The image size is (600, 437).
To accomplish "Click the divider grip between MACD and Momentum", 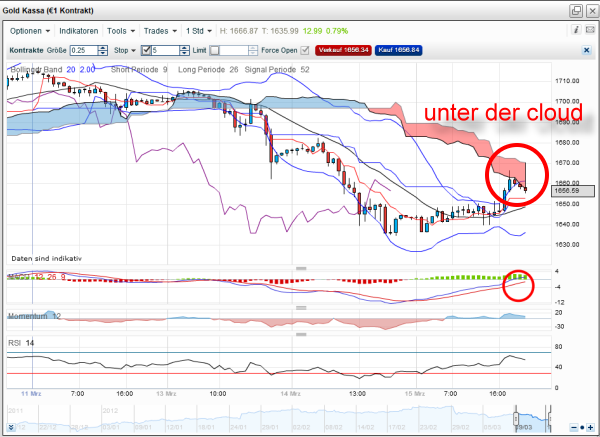I will (x=301, y=308).
